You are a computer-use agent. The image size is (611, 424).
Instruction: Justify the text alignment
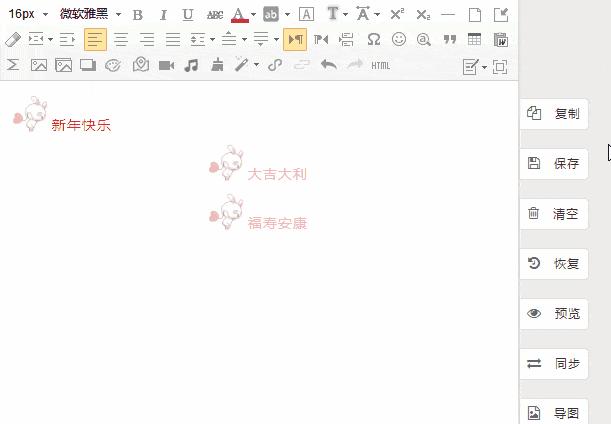173,39
